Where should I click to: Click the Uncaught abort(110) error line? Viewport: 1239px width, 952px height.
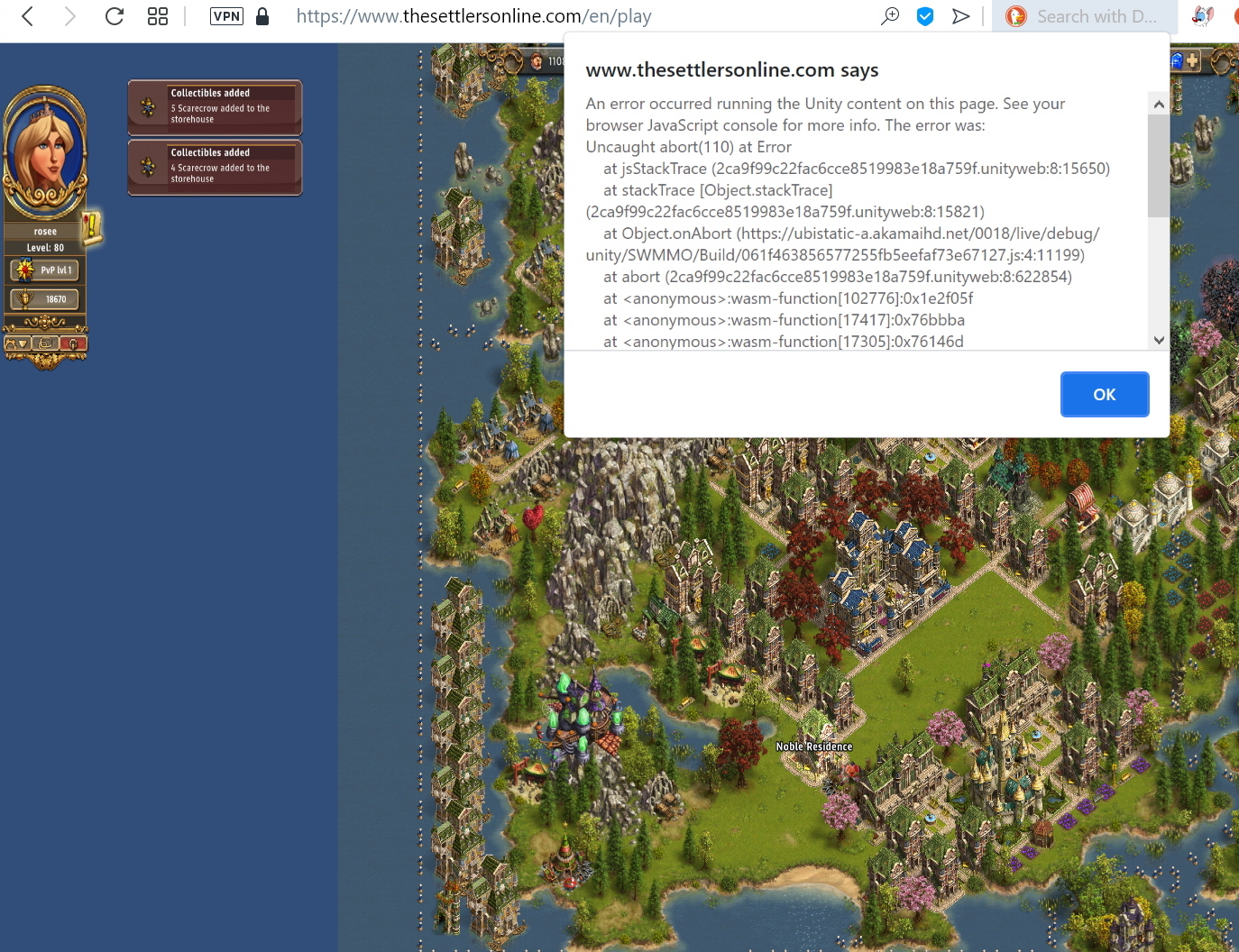point(688,147)
